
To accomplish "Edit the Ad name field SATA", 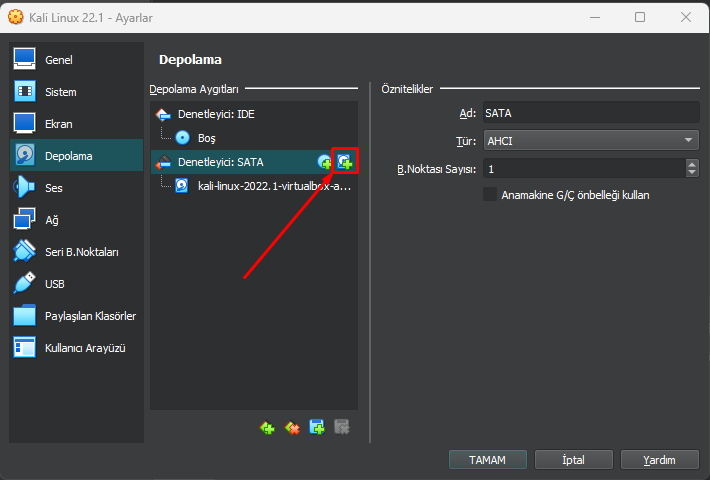I will (591, 113).
